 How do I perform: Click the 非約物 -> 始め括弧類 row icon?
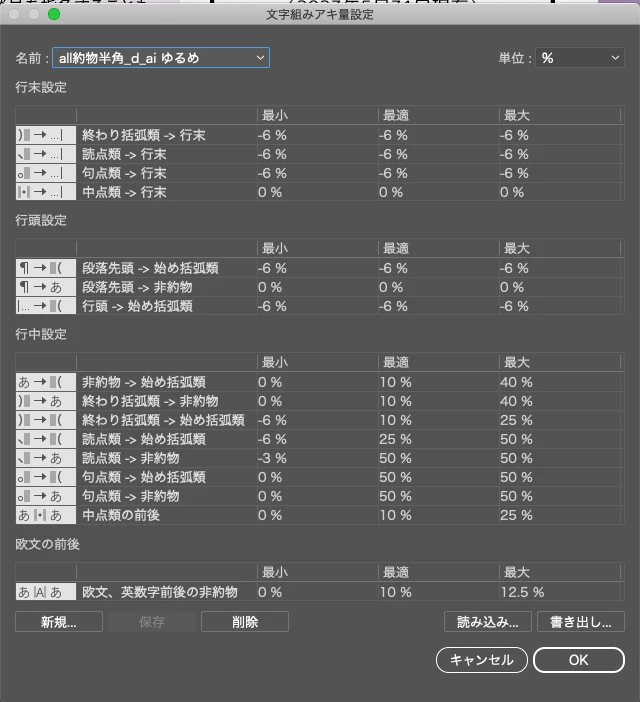[x=46, y=382]
